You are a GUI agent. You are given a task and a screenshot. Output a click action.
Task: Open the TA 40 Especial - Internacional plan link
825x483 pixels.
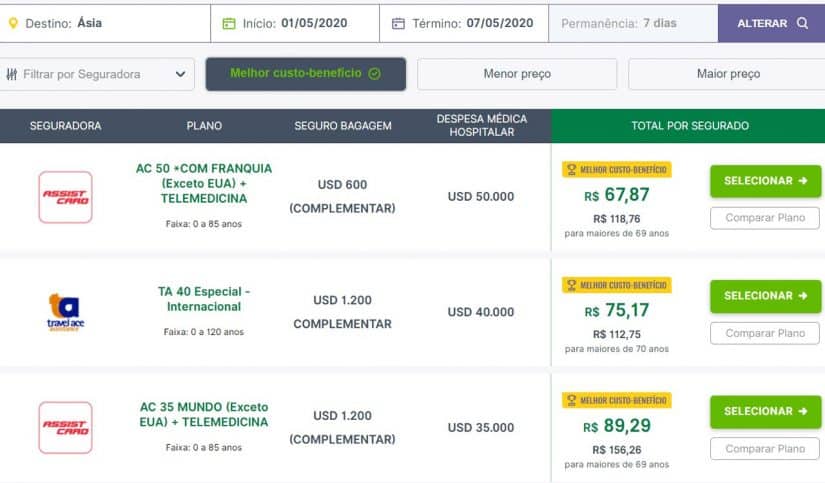coord(204,299)
